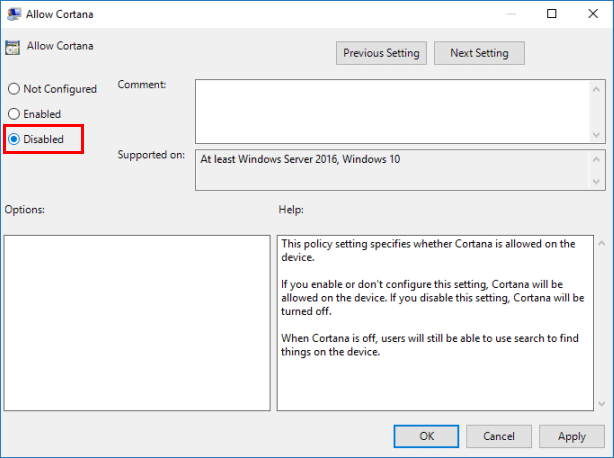The image size is (614, 458).
Task: Click the help text 'This policy setting specifies'
Action: [428, 251]
